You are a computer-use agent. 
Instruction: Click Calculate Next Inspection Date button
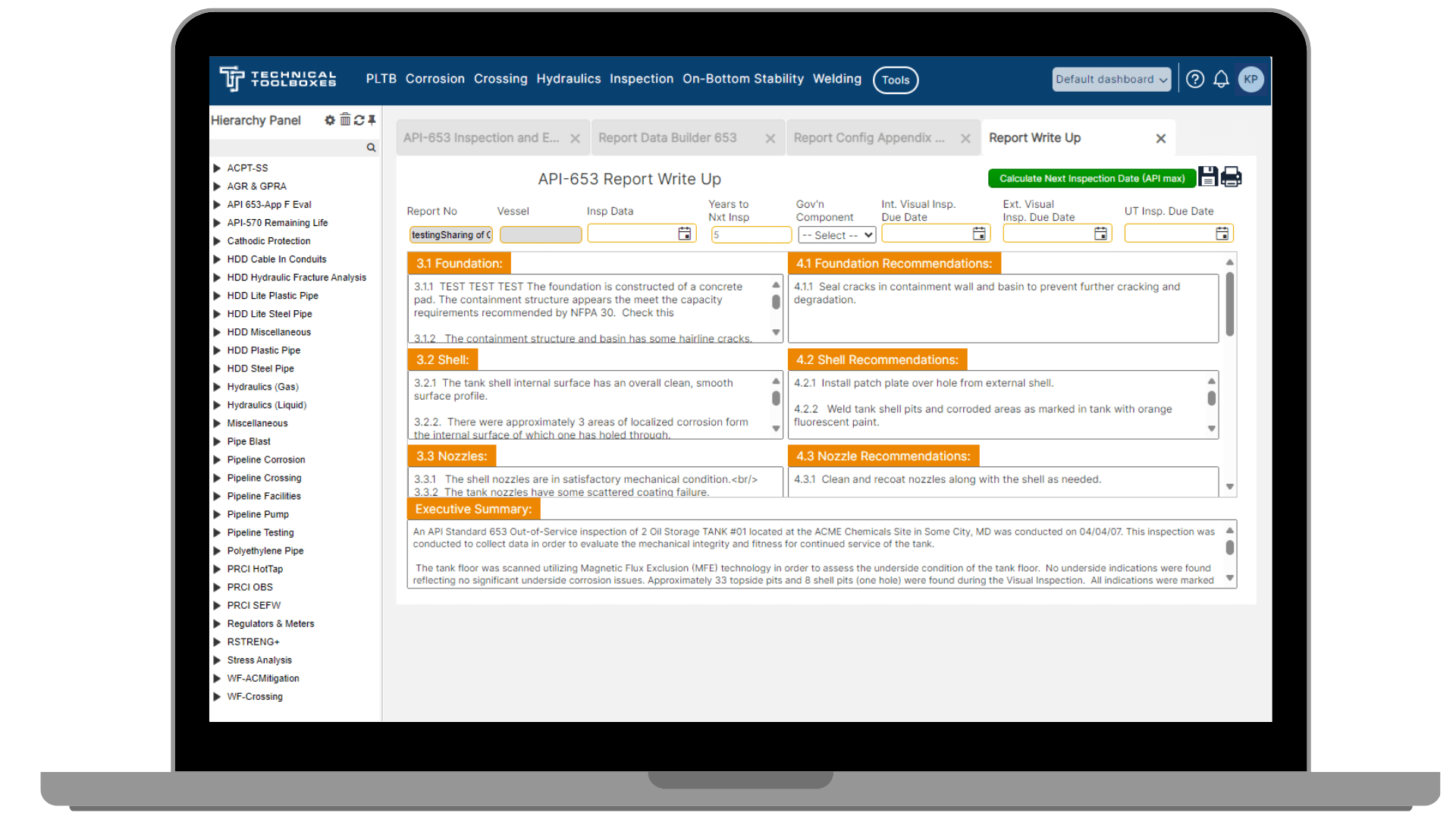click(1091, 178)
